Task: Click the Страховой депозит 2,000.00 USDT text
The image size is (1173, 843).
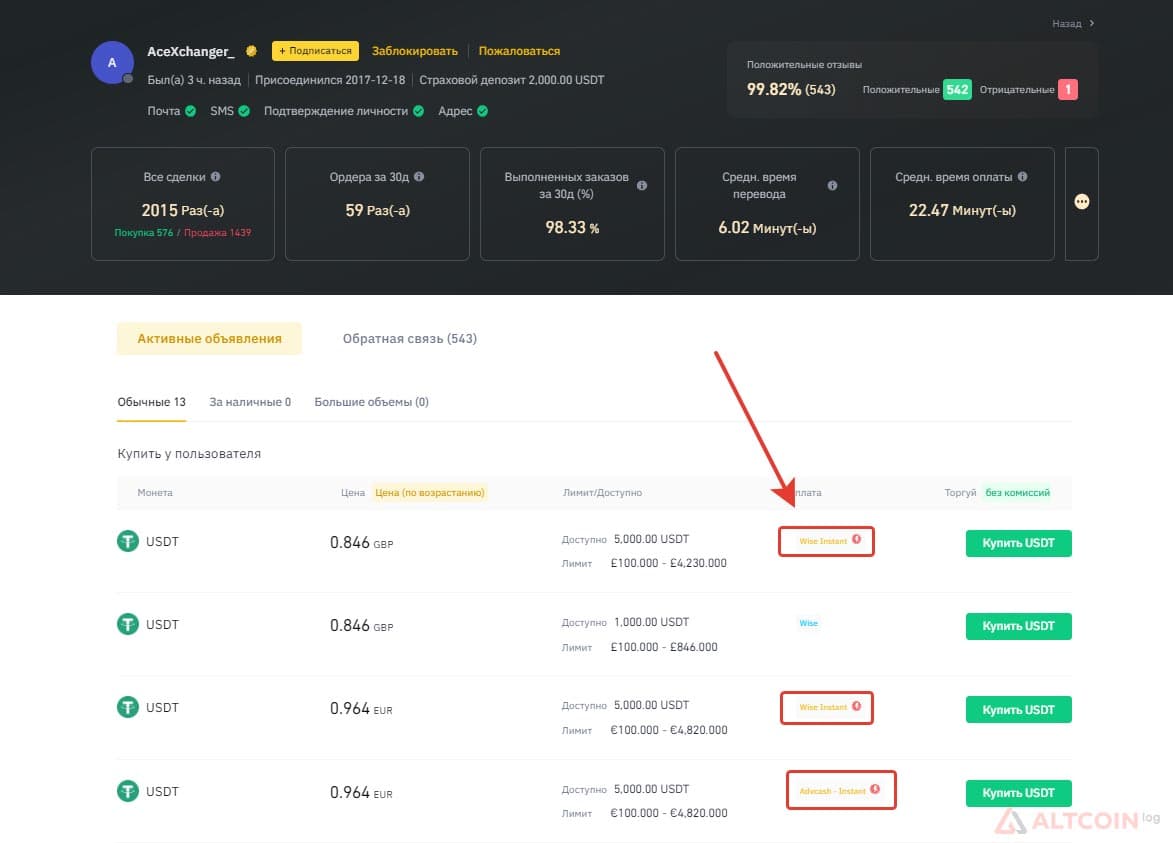Action: 512,80
